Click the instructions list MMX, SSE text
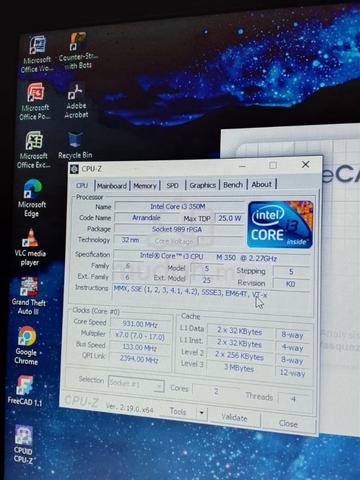This screenshot has height=480, width=360. coord(190,291)
